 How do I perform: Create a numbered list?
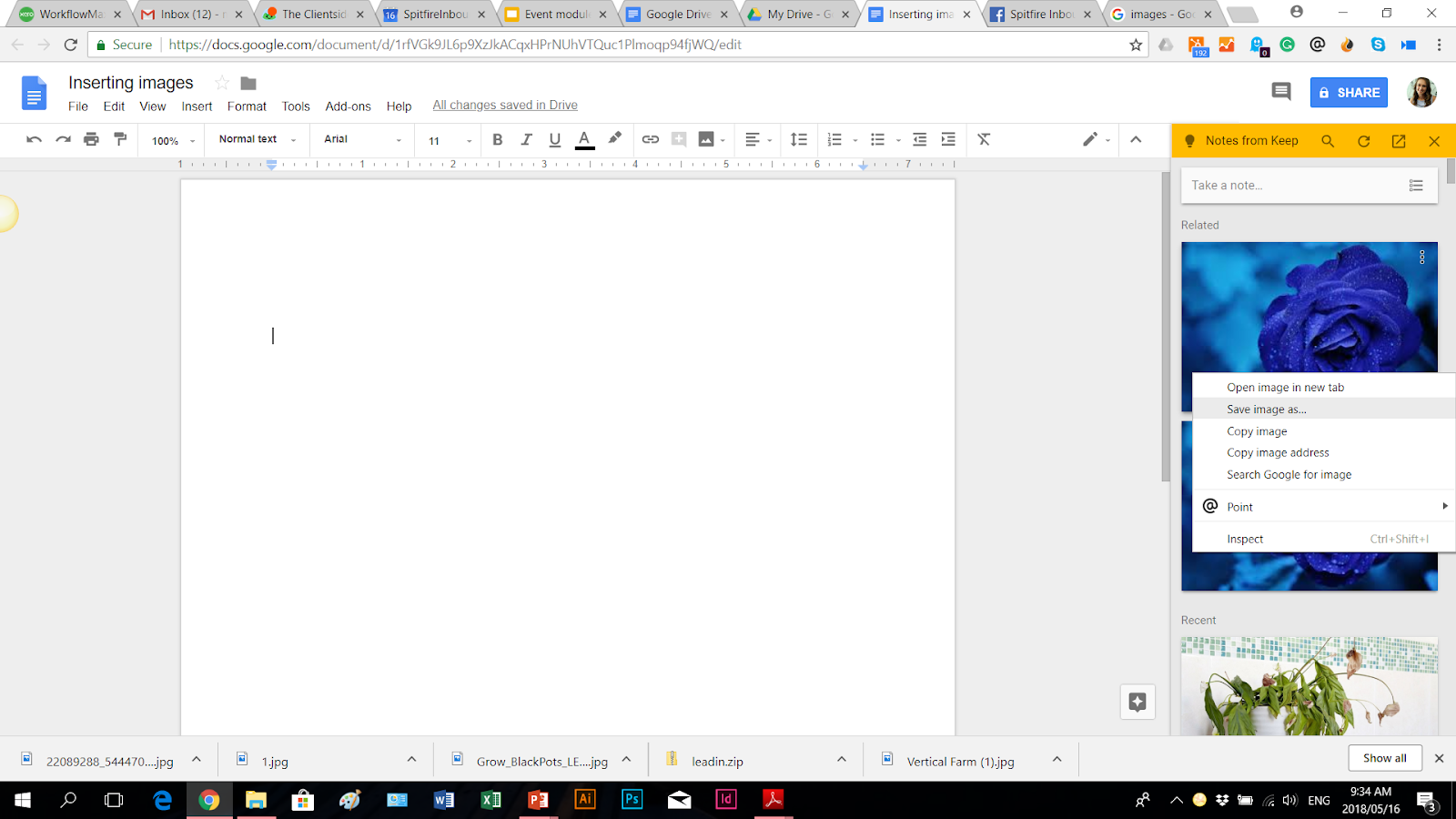[x=834, y=139]
